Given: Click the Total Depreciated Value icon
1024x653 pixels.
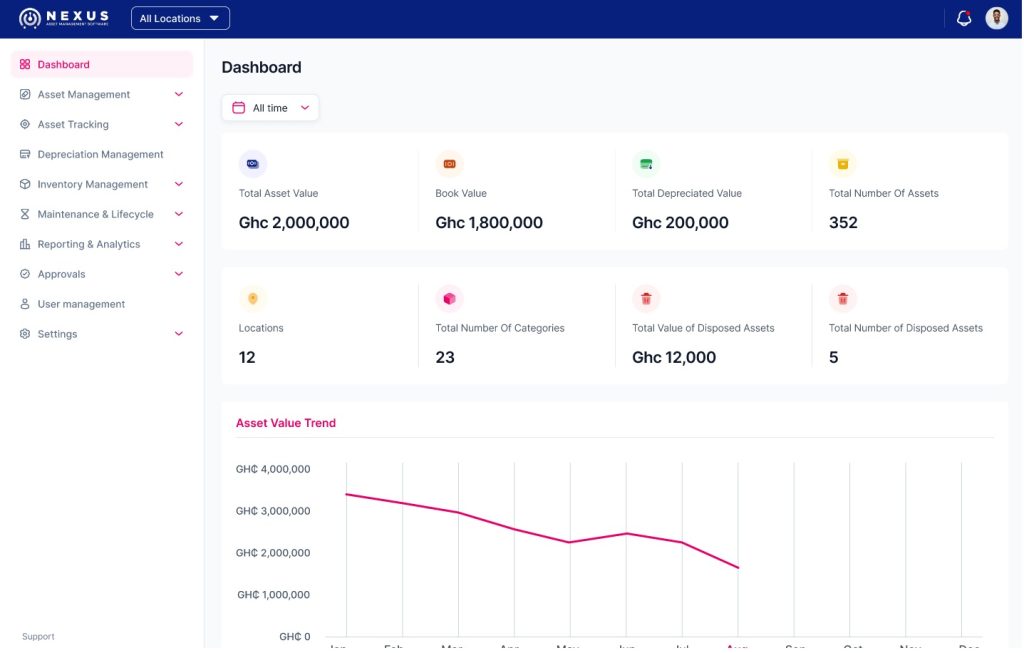Looking at the screenshot, I should click(646, 163).
